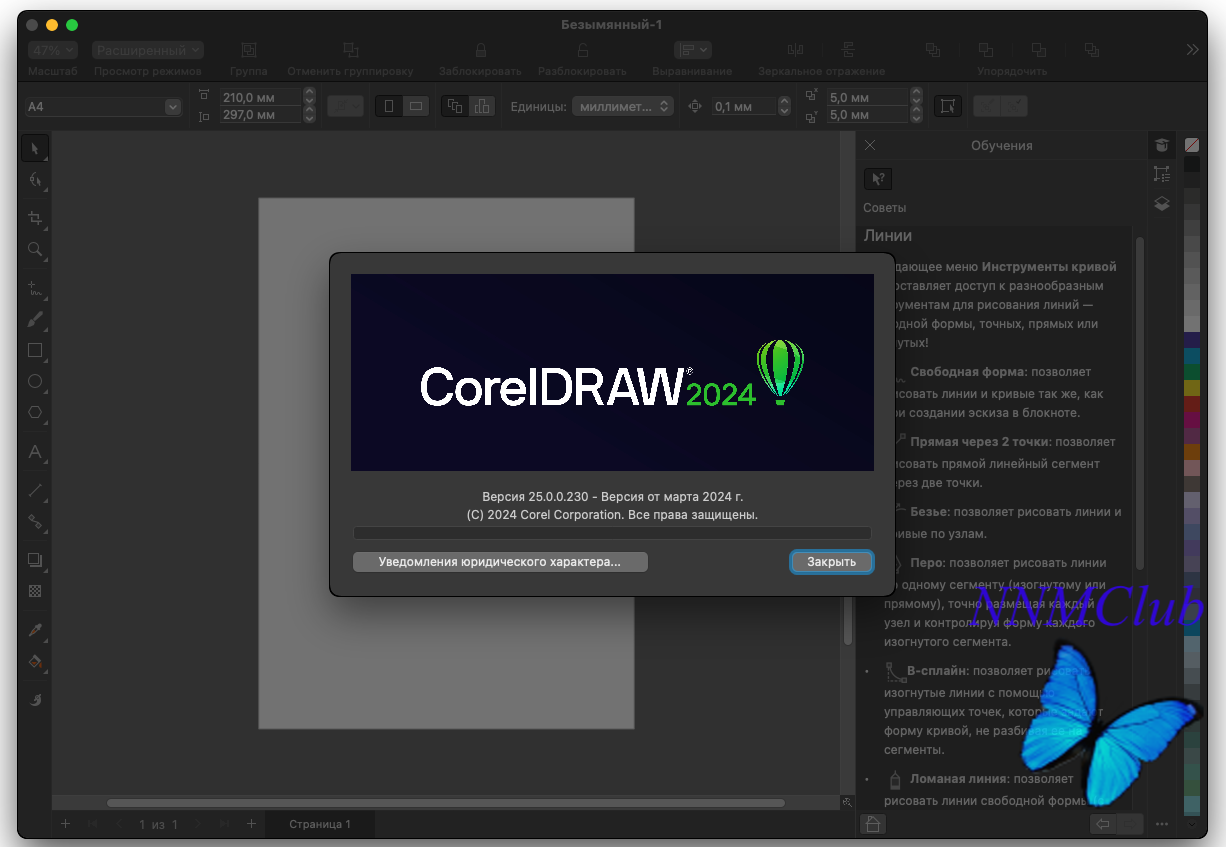Select the Transparency checkerboard tool
This screenshot has width=1226, height=847.
pyautogui.click(x=35, y=591)
